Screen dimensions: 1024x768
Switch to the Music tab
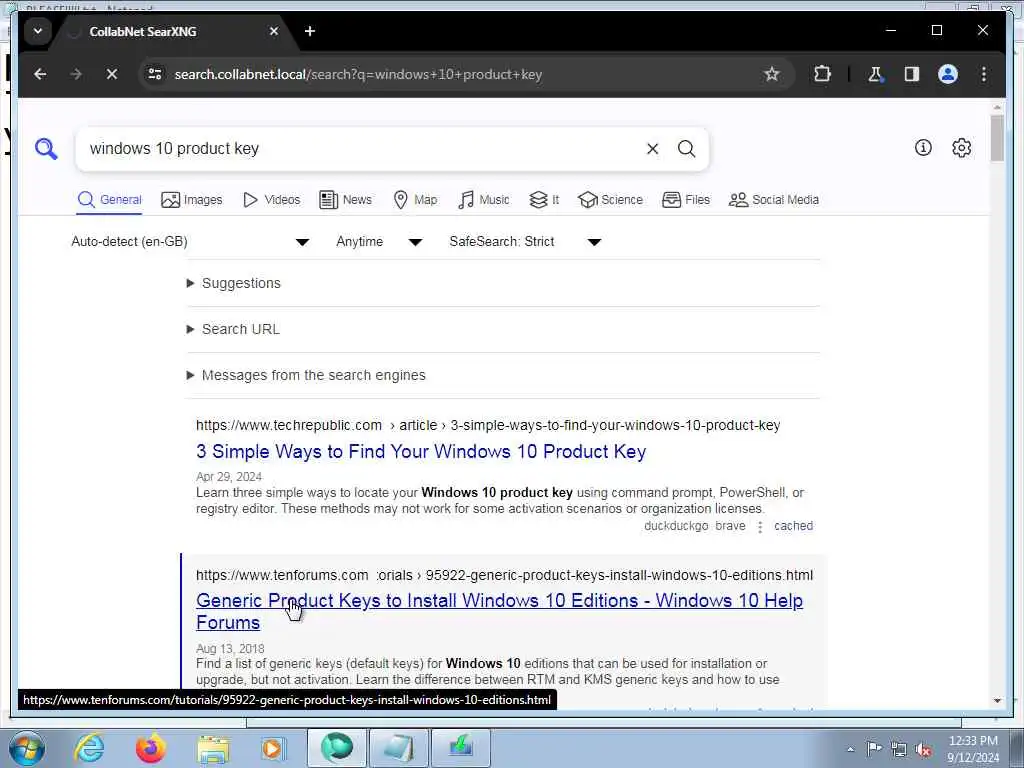tap(484, 200)
